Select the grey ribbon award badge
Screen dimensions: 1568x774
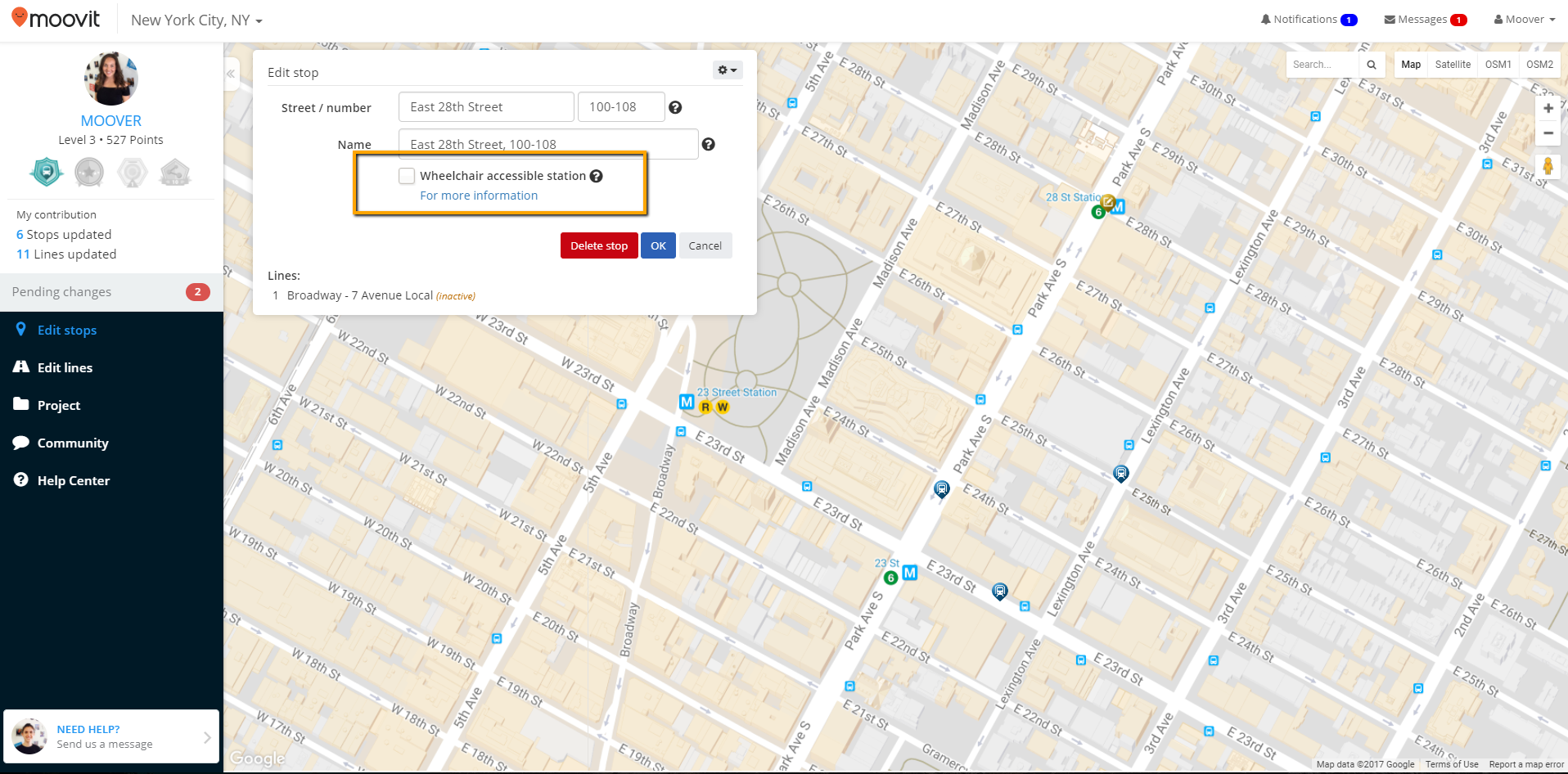(133, 172)
